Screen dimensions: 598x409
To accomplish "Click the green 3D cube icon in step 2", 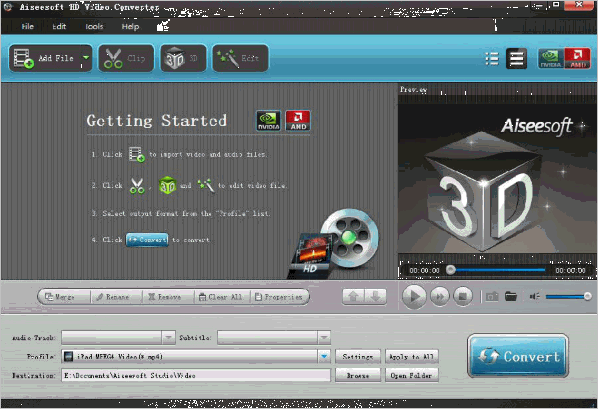I will [x=167, y=185].
